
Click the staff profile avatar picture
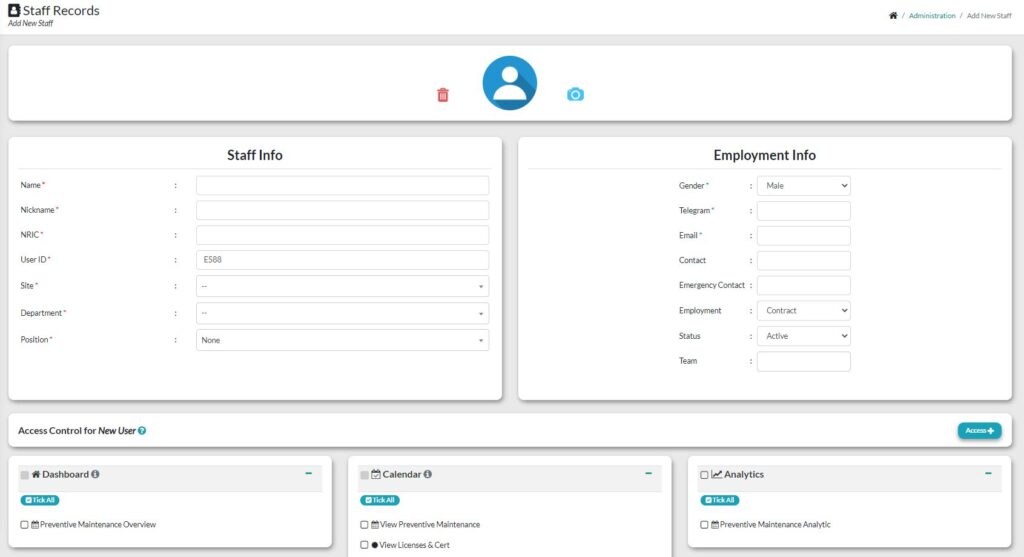click(510, 83)
